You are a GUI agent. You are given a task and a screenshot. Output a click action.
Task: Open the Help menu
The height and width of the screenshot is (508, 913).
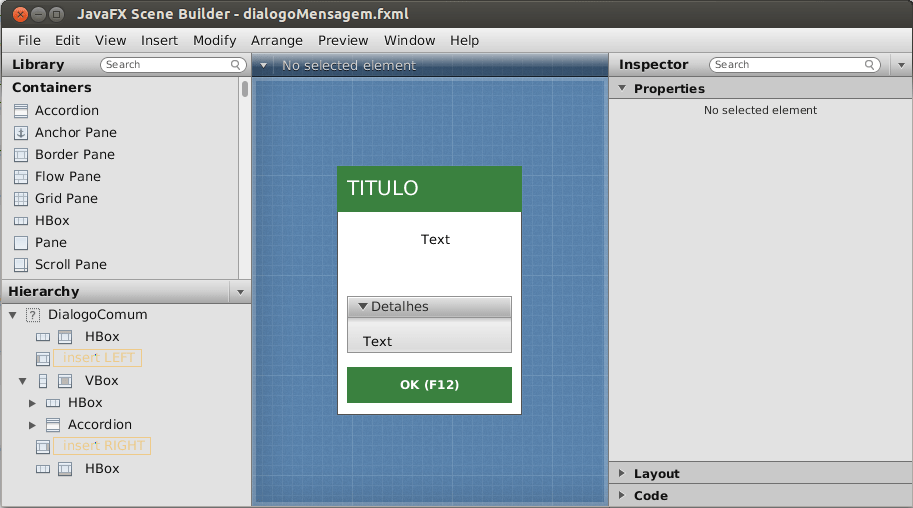pos(465,40)
